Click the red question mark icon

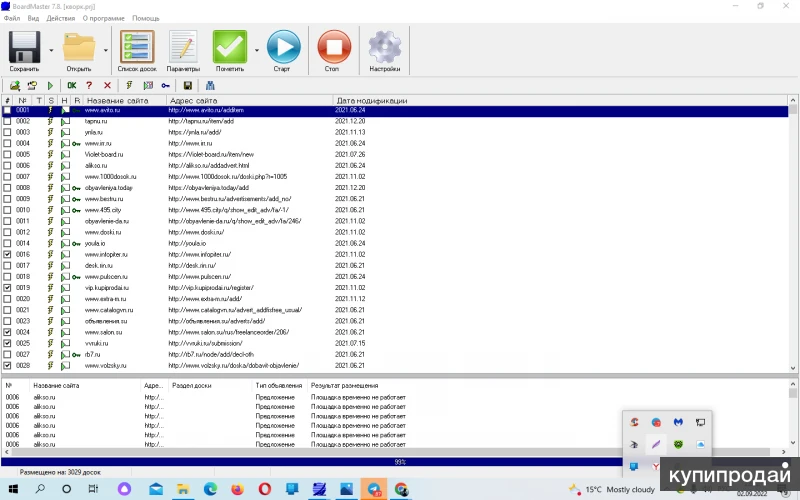(x=89, y=86)
